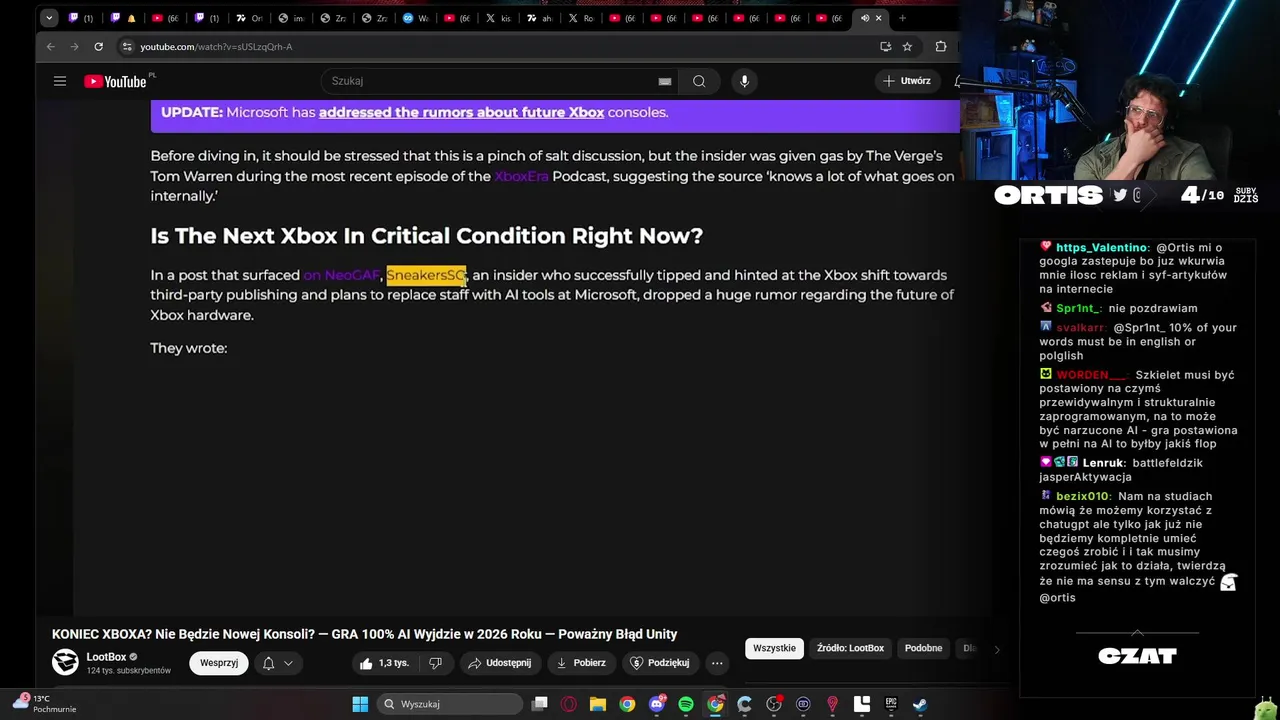Open the browser extensions puzzle icon
The width and height of the screenshot is (1280, 720).
[x=941, y=46]
